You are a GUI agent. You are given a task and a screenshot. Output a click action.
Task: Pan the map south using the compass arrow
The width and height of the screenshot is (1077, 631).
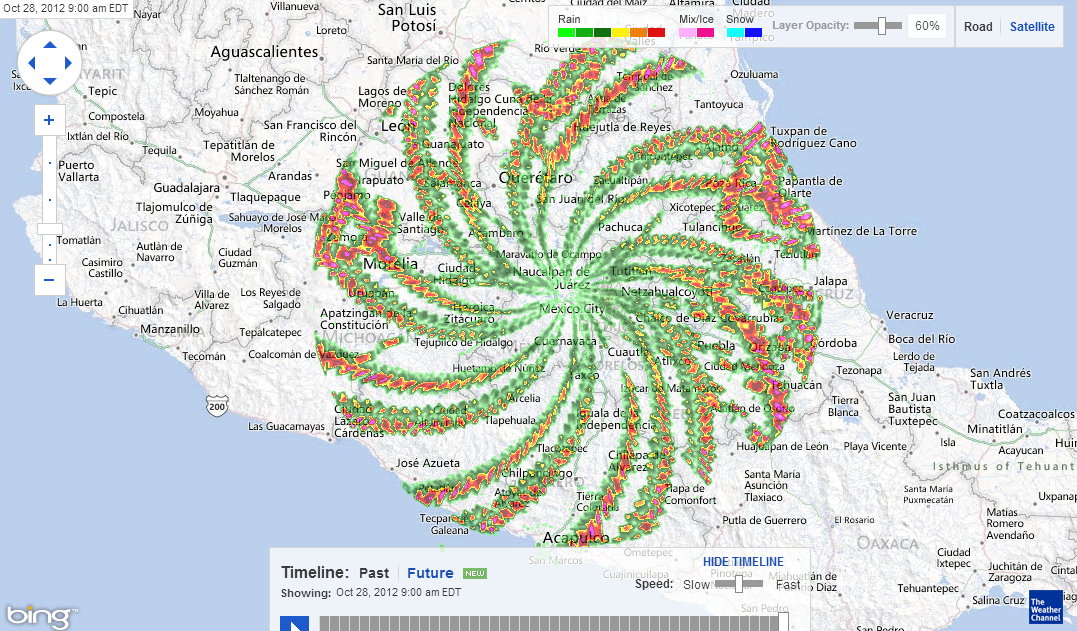point(49,80)
